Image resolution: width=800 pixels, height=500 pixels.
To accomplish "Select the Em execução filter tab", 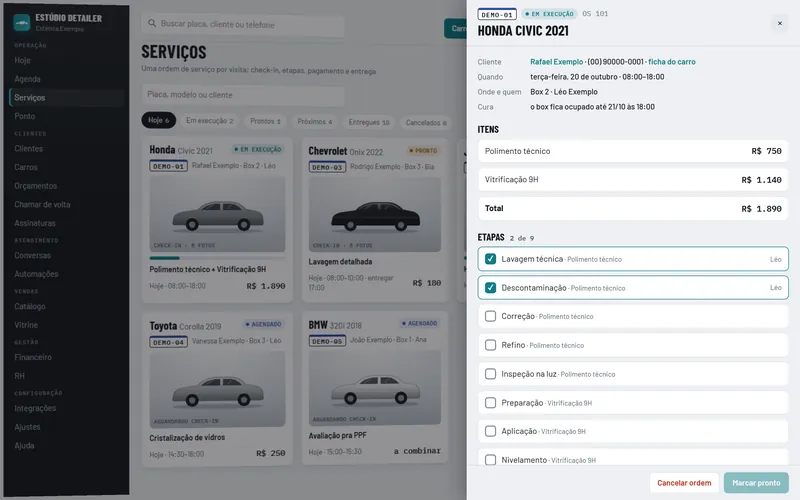I will pyautogui.click(x=209, y=121).
